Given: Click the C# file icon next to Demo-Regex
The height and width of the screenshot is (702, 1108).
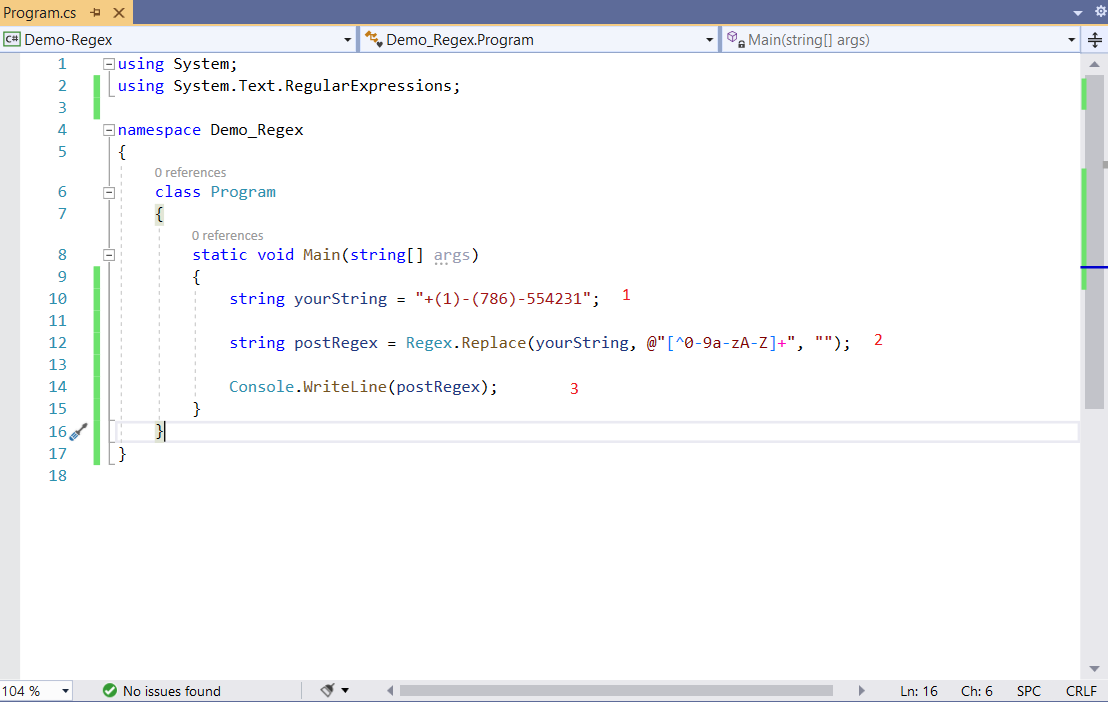Looking at the screenshot, I should pyautogui.click(x=12, y=39).
